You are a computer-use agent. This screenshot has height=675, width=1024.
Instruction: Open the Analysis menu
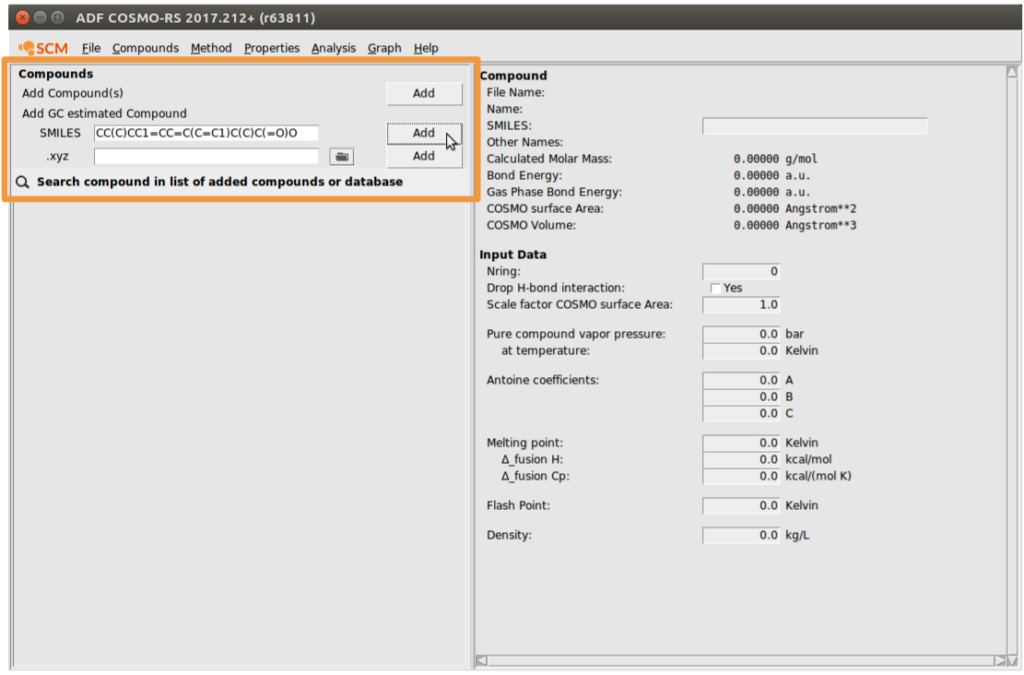pyautogui.click(x=333, y=48)
